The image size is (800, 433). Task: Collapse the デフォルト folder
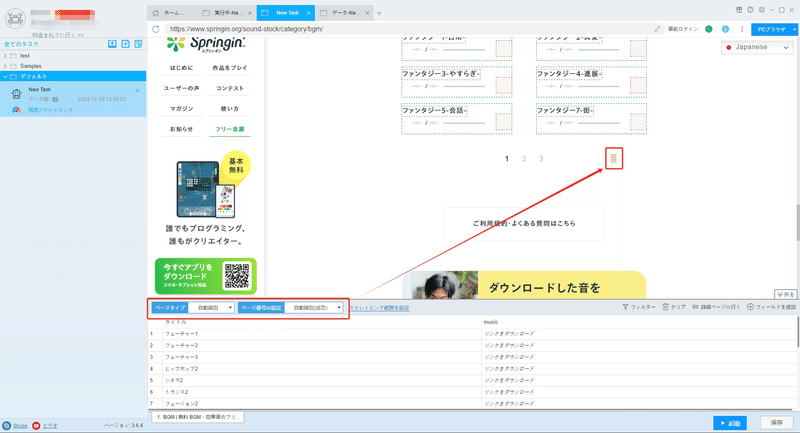click(5, 77)
